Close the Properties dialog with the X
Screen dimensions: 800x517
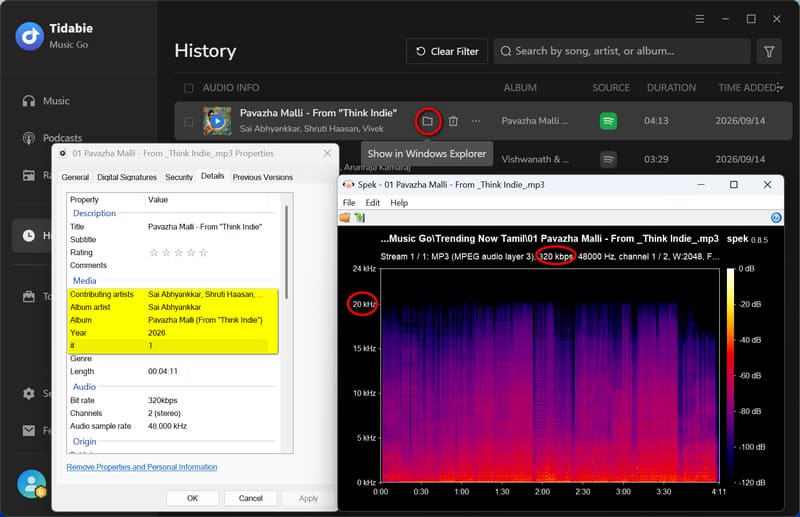[x=328, y=153]
